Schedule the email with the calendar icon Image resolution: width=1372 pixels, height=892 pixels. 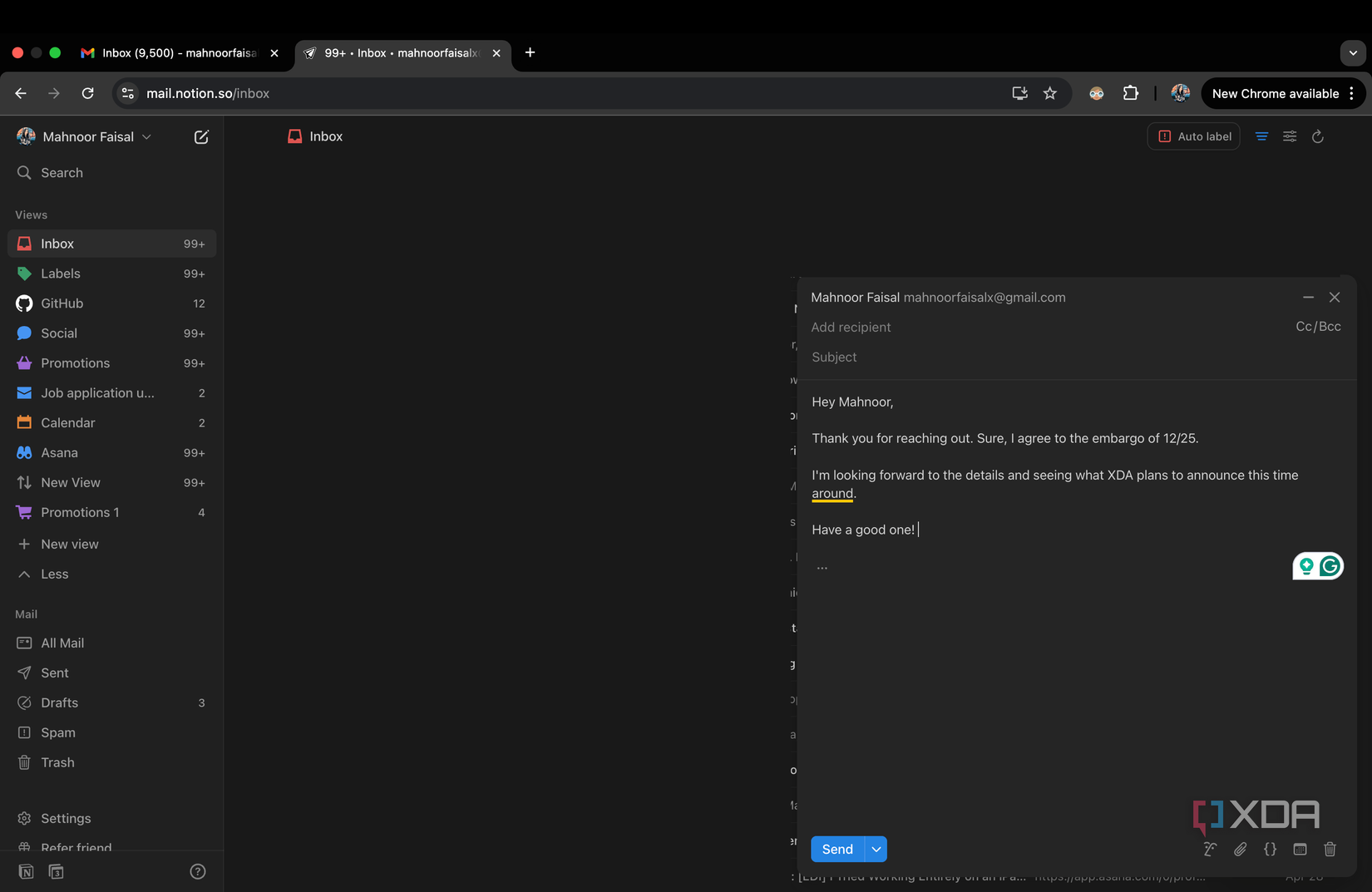[1300, 849]
